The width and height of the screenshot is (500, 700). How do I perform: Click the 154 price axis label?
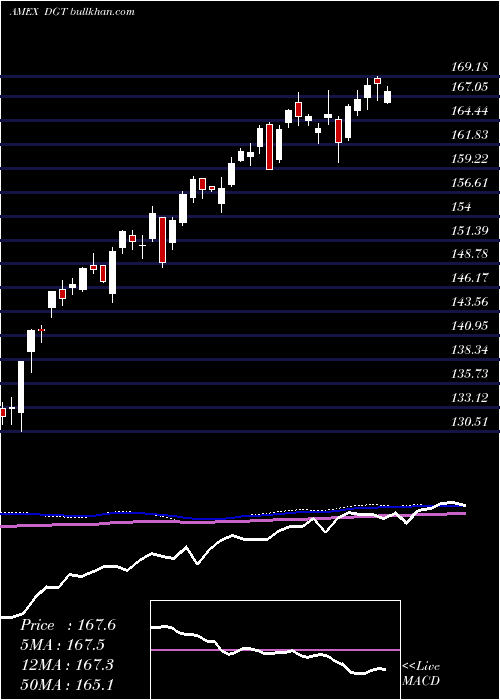[462, 207]
